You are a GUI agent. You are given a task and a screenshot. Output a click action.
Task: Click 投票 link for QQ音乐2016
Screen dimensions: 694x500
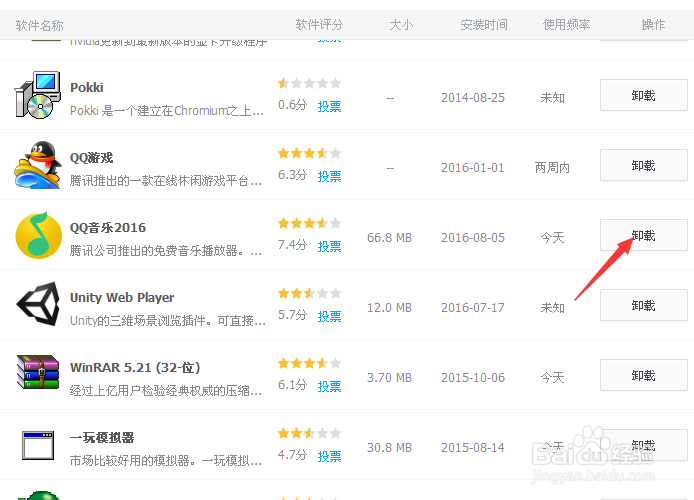click(329, 245)
